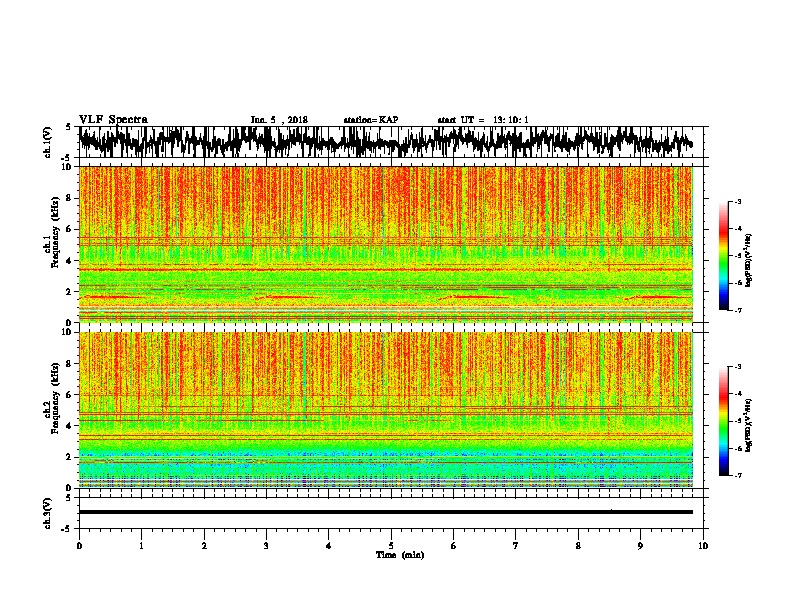Click the "8" tick on the time axis
The image size is (792, 612).
click(x=578, y=546)
